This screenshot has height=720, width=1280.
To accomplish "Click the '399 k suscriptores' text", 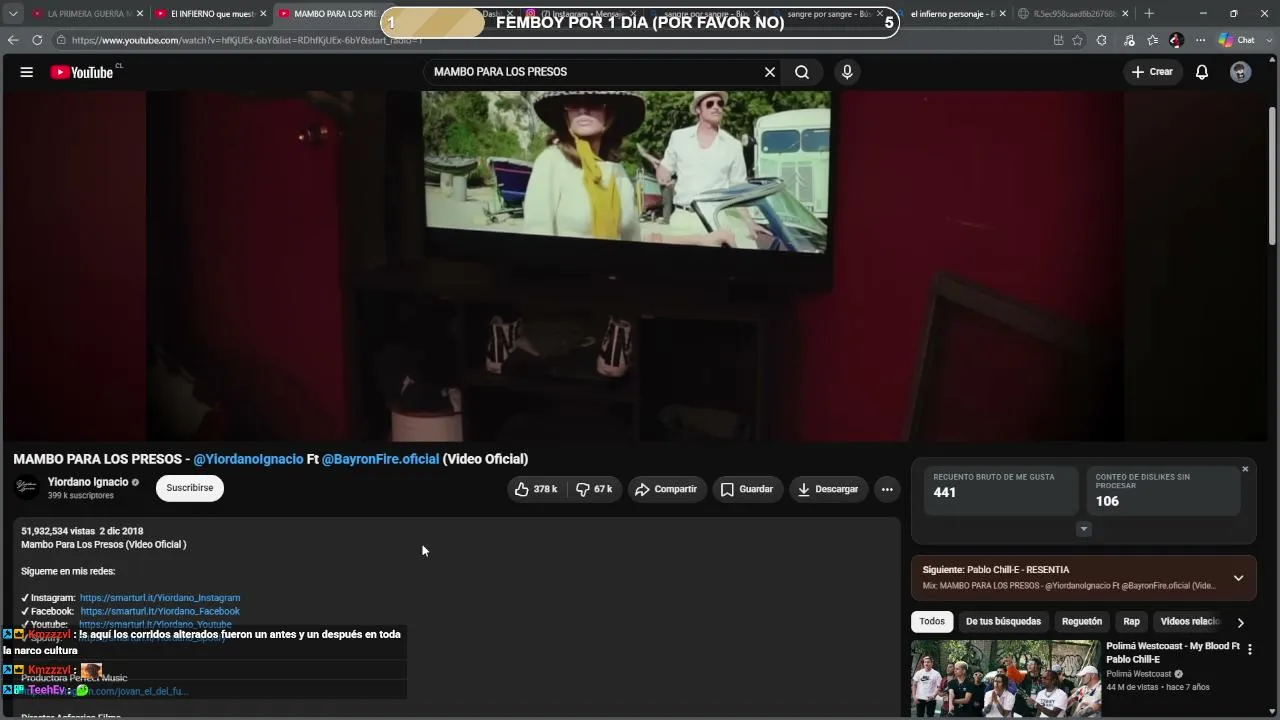I will (81, 496).
